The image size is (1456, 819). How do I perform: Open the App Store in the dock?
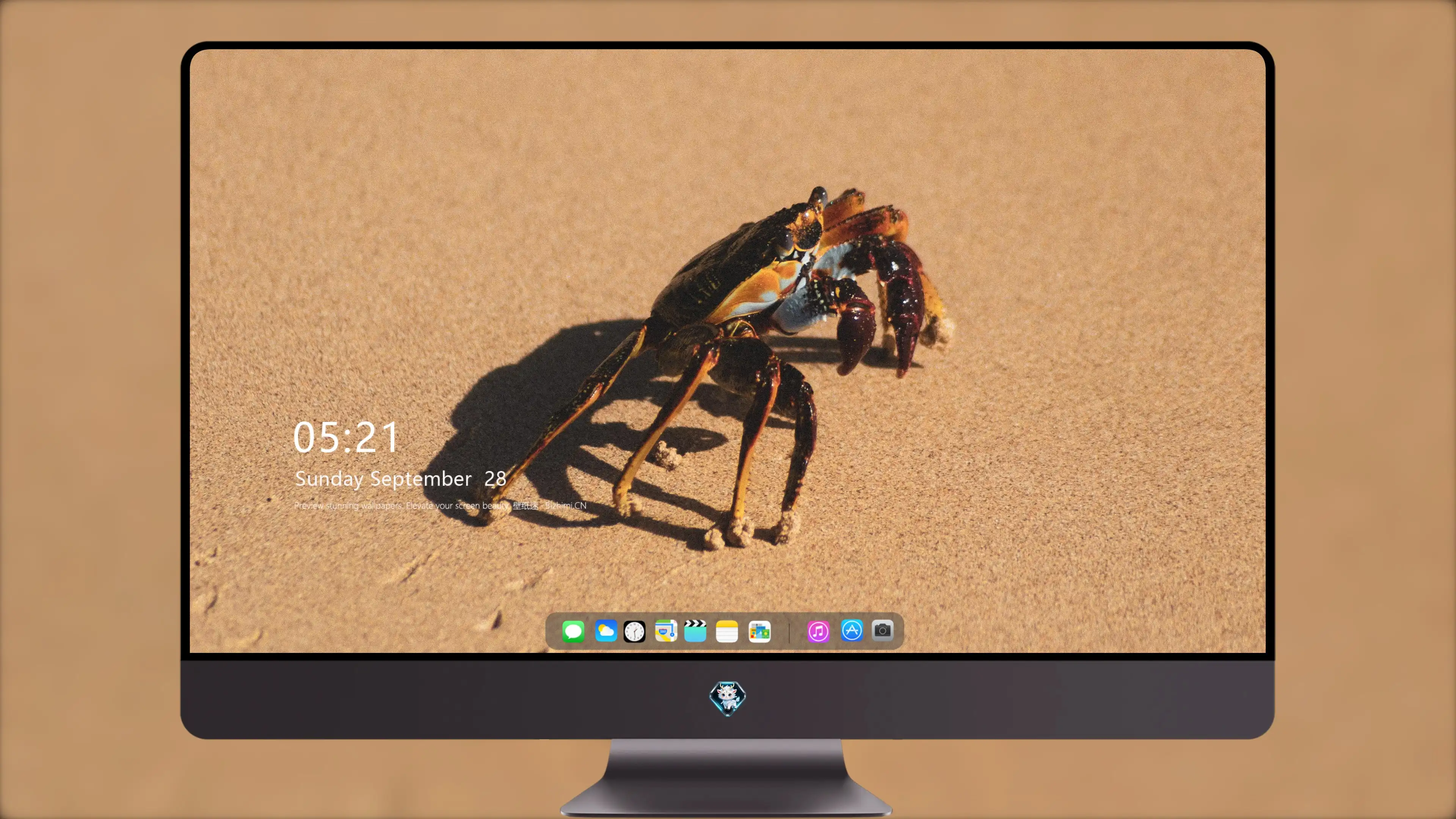(x=852, y=630)
